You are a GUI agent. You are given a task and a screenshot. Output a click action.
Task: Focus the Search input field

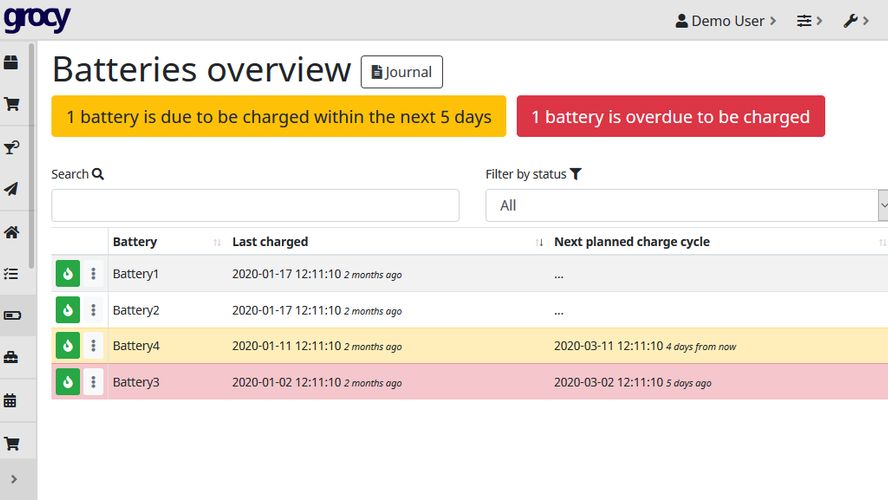(x=255, y=205)
